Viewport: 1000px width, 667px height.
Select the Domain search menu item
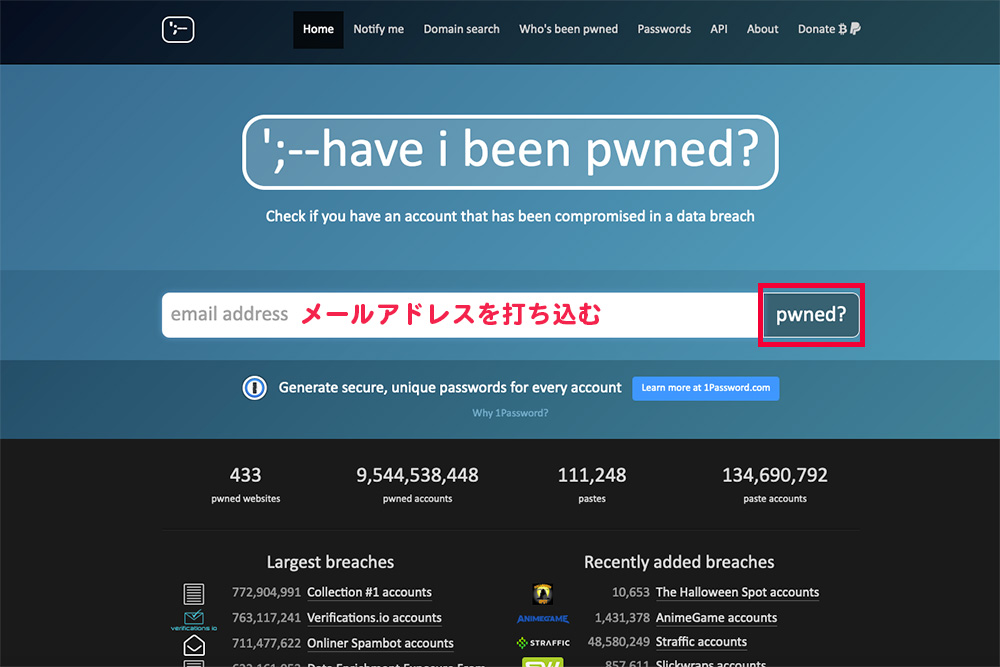coord(461,29)
